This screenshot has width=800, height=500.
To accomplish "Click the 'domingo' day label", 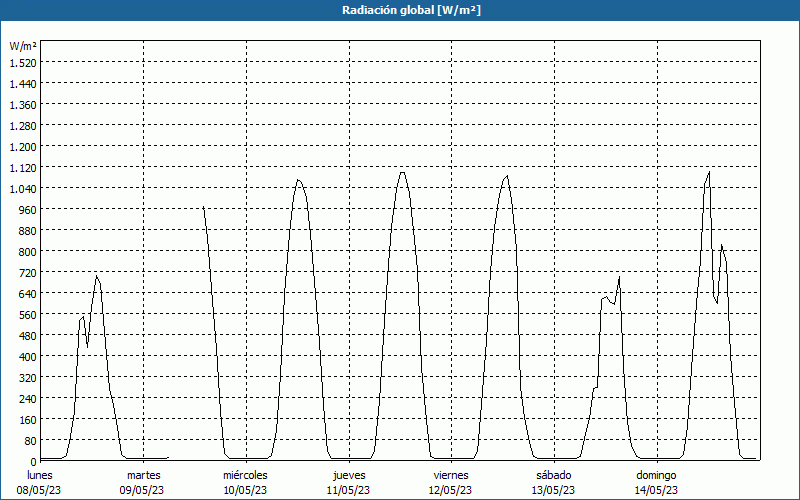I will tap(656, 476).
